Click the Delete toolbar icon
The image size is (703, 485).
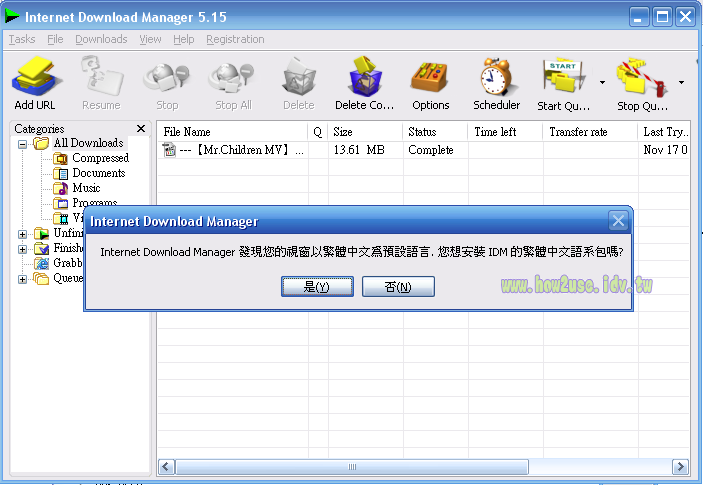(299, 76)
